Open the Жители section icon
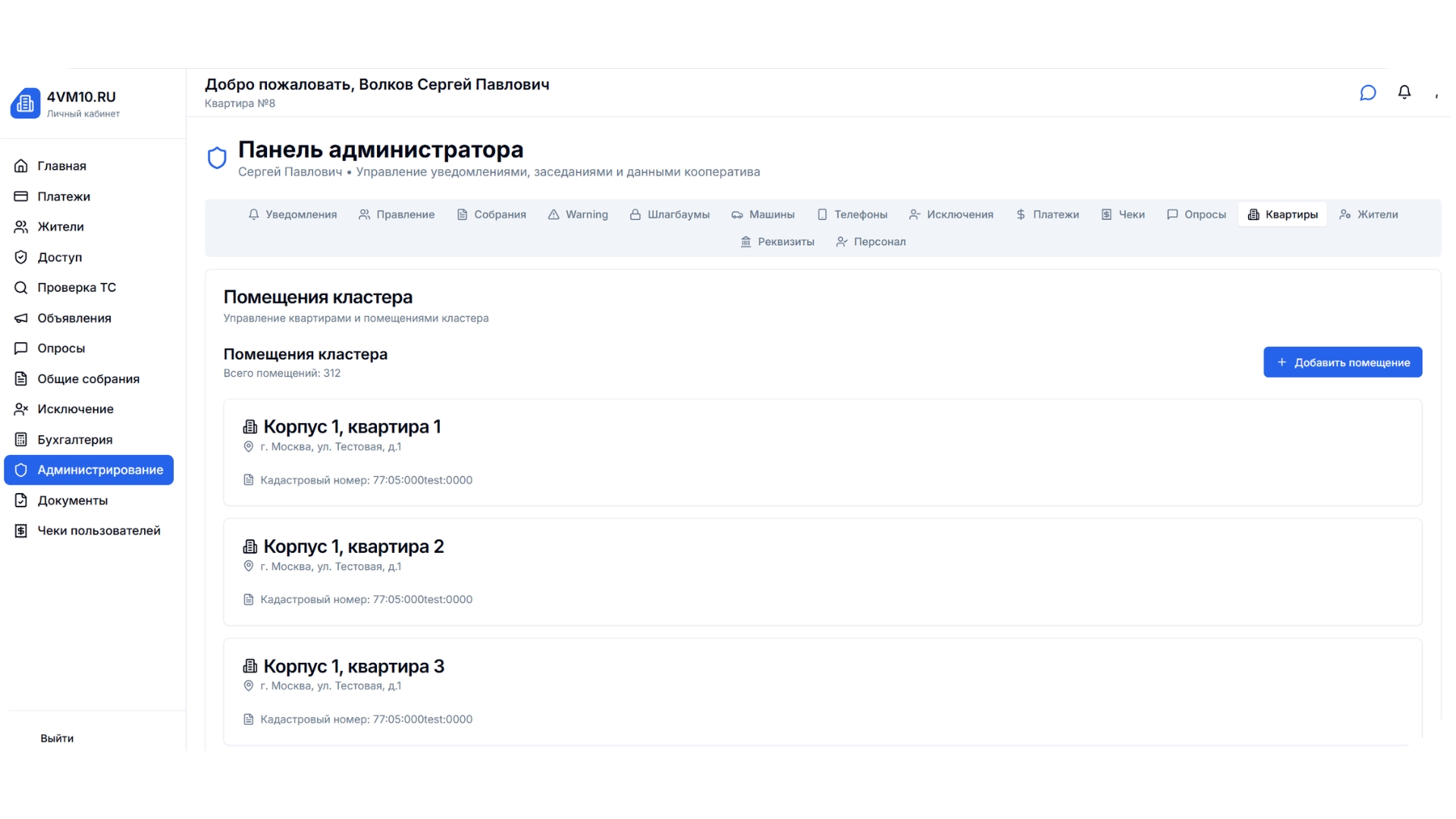 click(20, 226)
